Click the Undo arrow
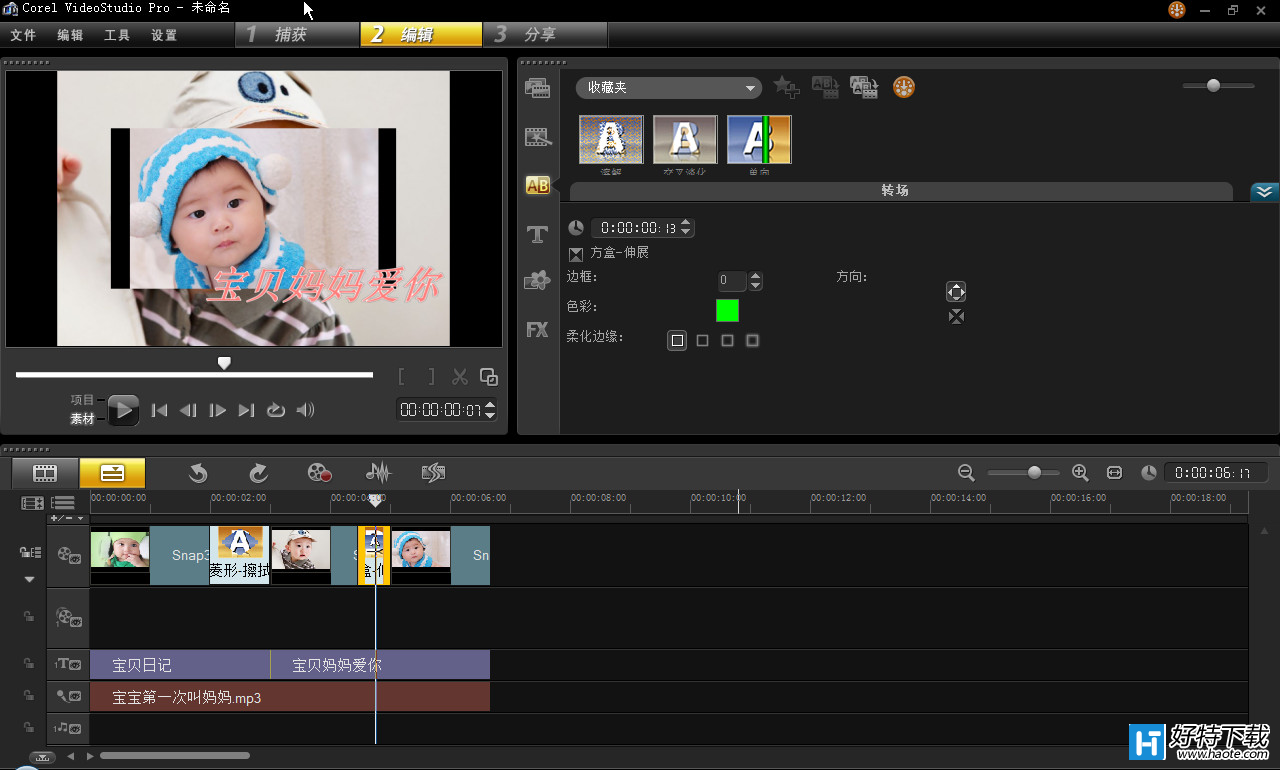The width and height of the screenshot is (1280, 770). (x=198, y=473)
